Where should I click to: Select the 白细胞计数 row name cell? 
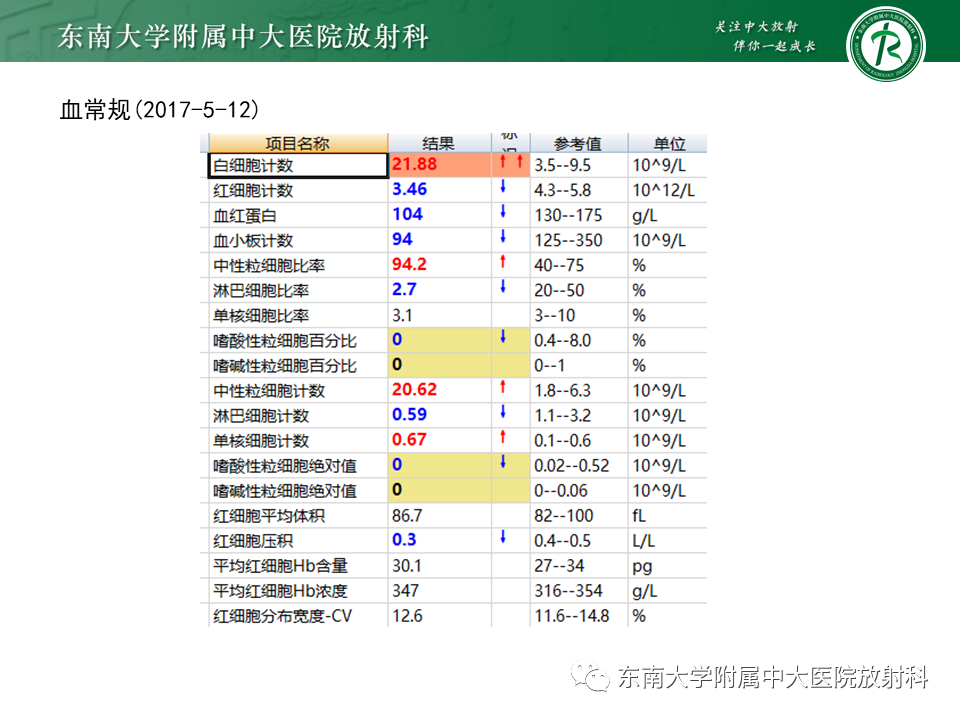coord(298,165)
